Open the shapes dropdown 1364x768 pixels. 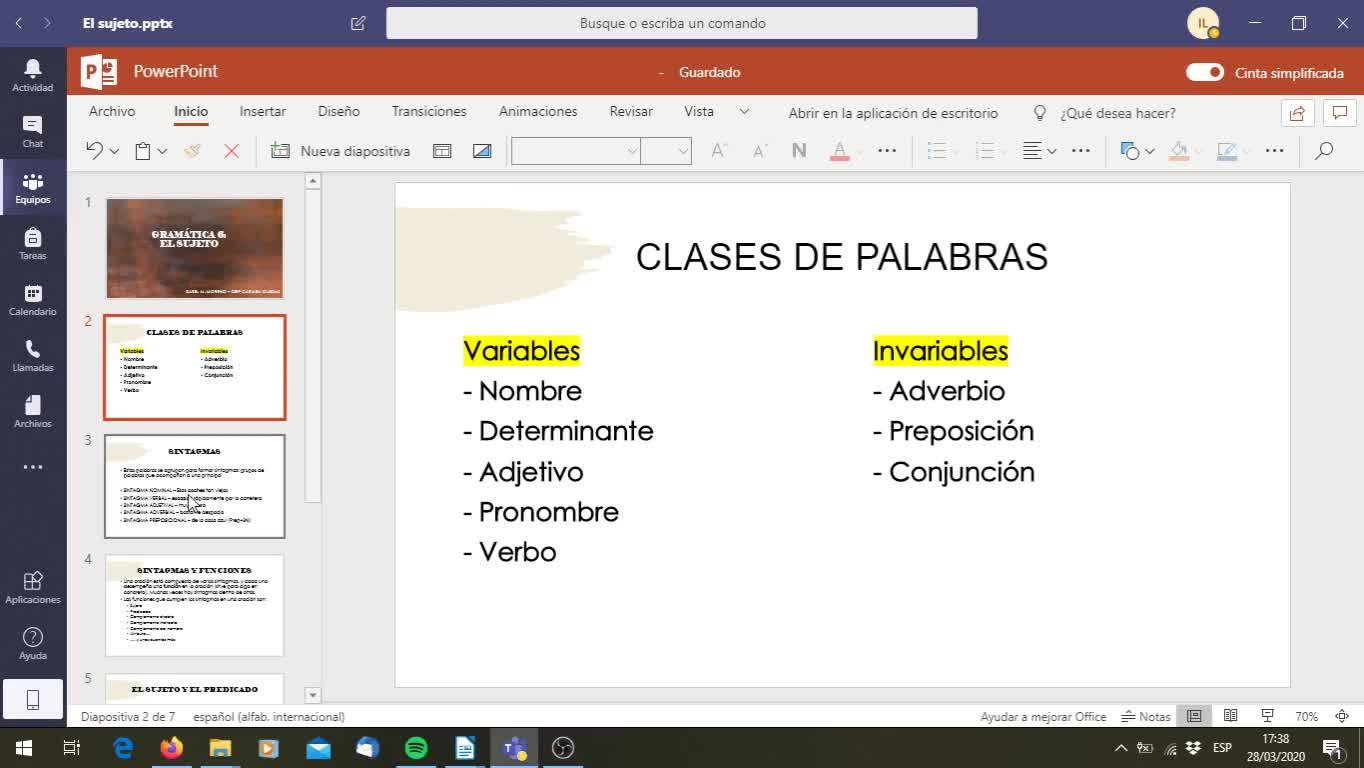1138,151
